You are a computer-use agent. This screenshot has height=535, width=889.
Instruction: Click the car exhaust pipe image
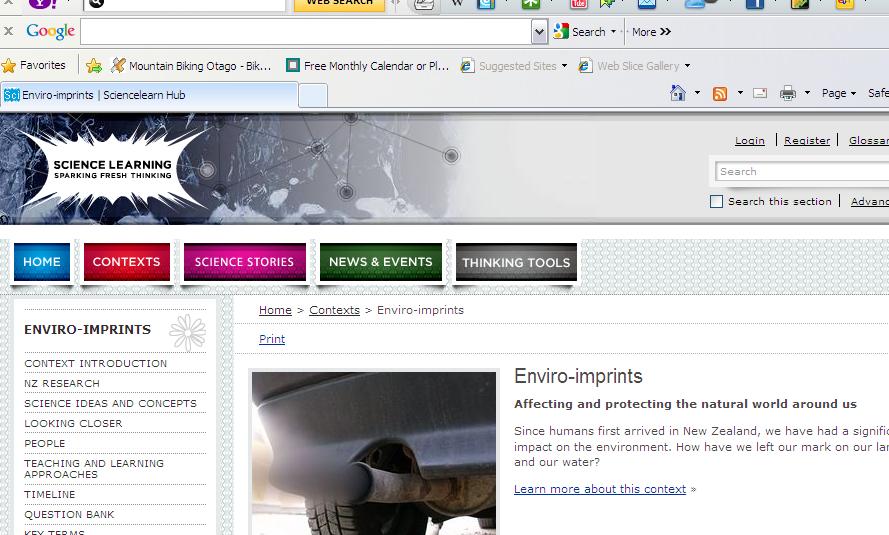(374, 453)
